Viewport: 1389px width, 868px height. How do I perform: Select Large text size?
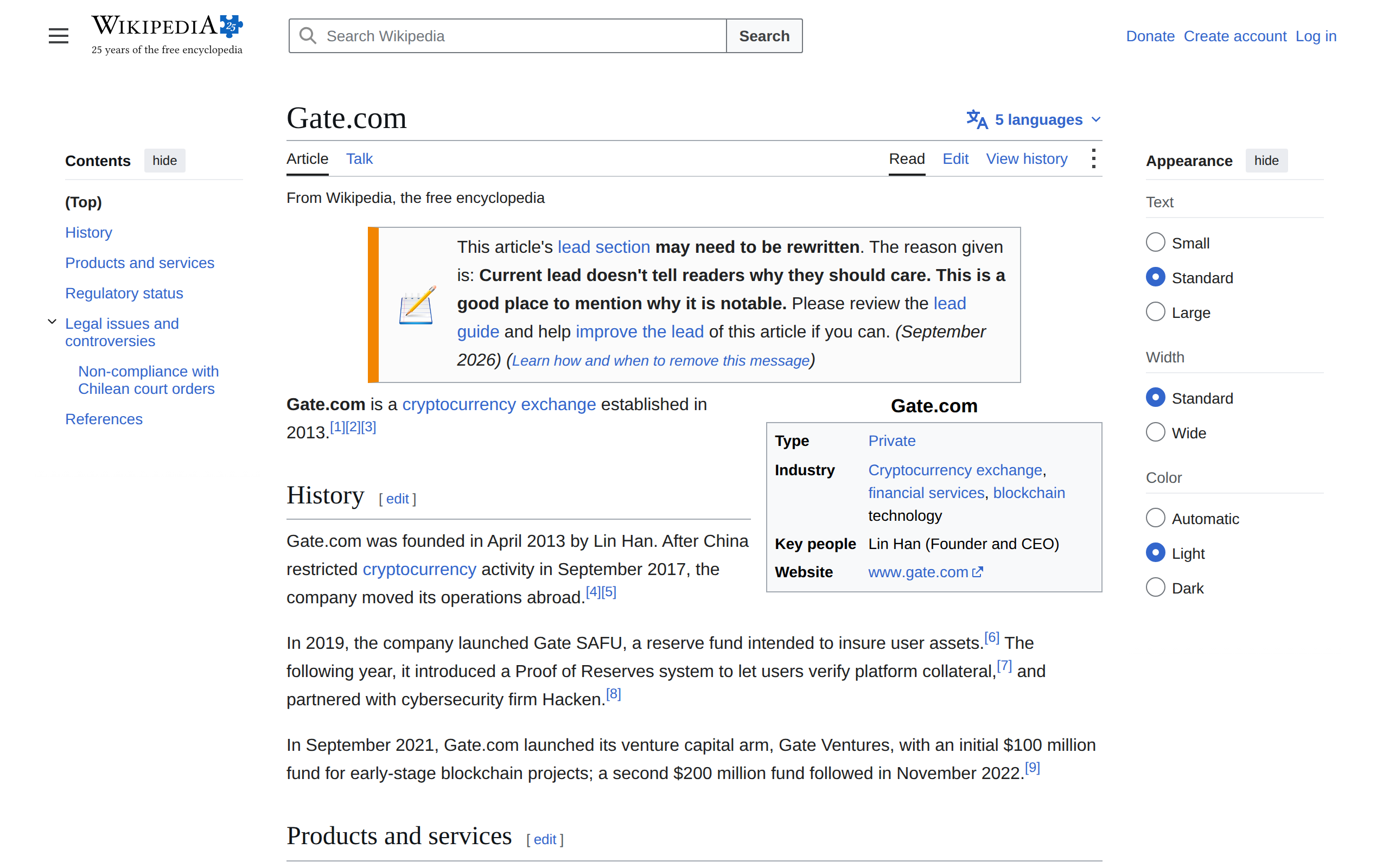(1155, 312)
